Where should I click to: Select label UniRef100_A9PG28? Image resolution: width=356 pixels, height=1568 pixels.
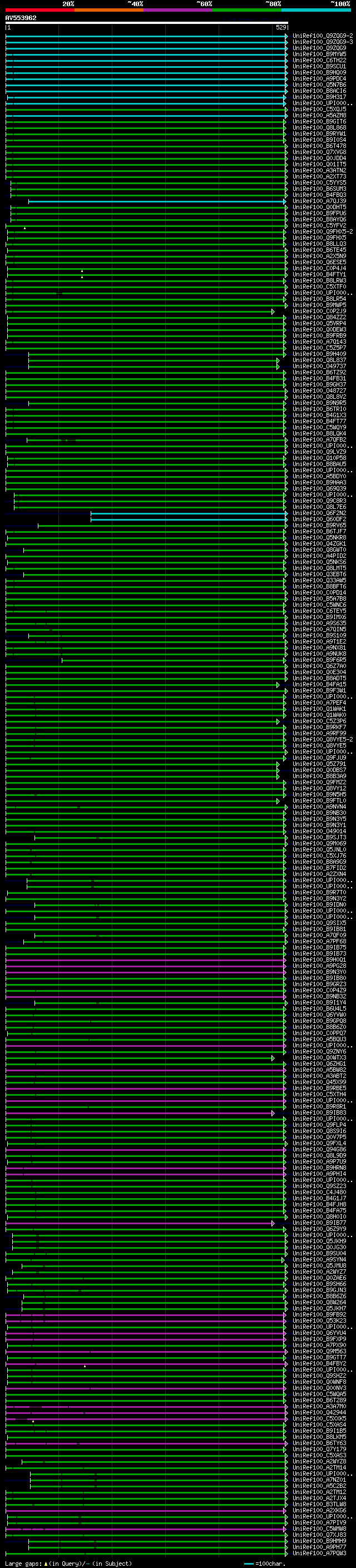(319, 966)
